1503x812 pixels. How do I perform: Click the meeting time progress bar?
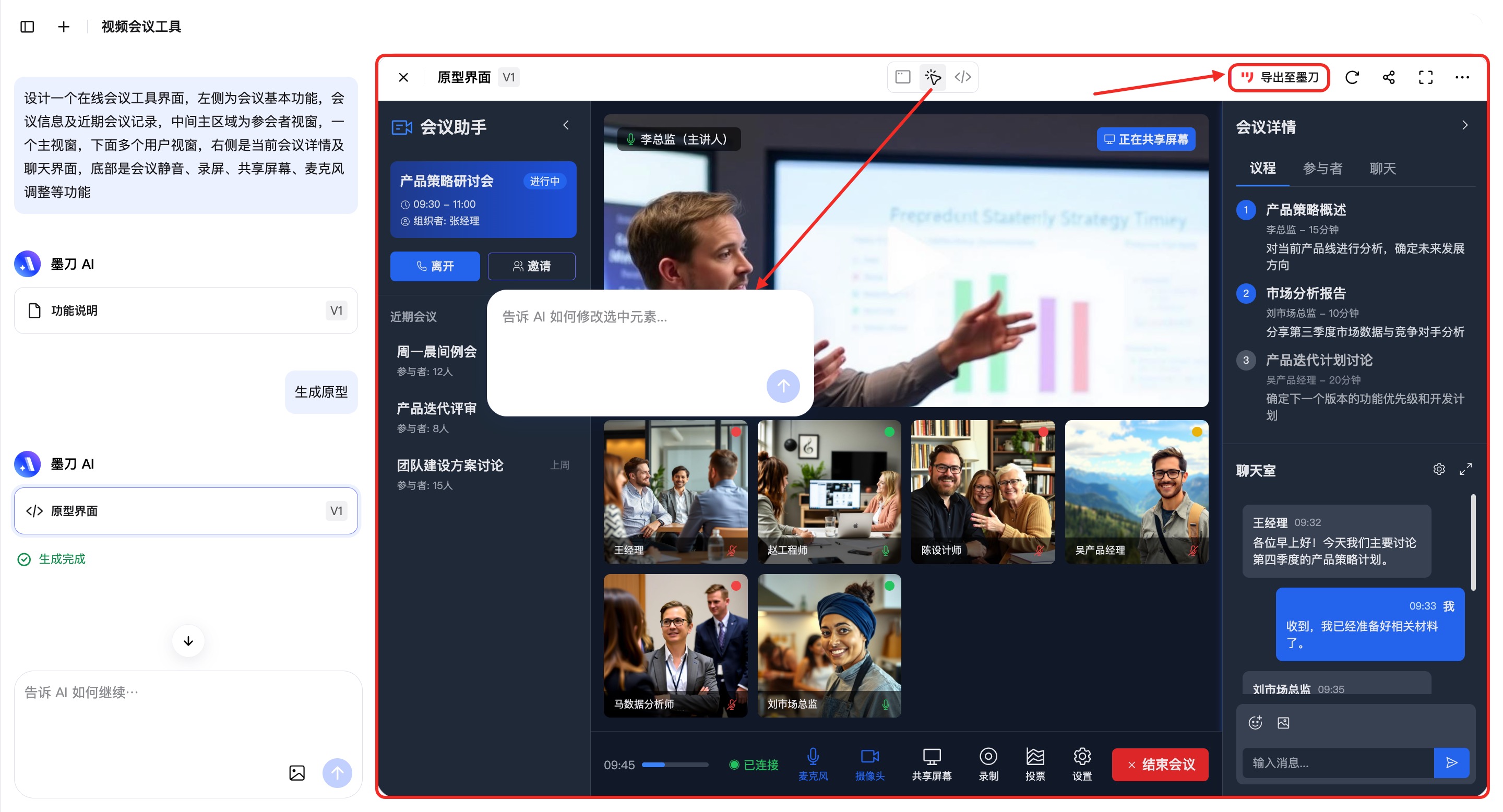(675, 765)
